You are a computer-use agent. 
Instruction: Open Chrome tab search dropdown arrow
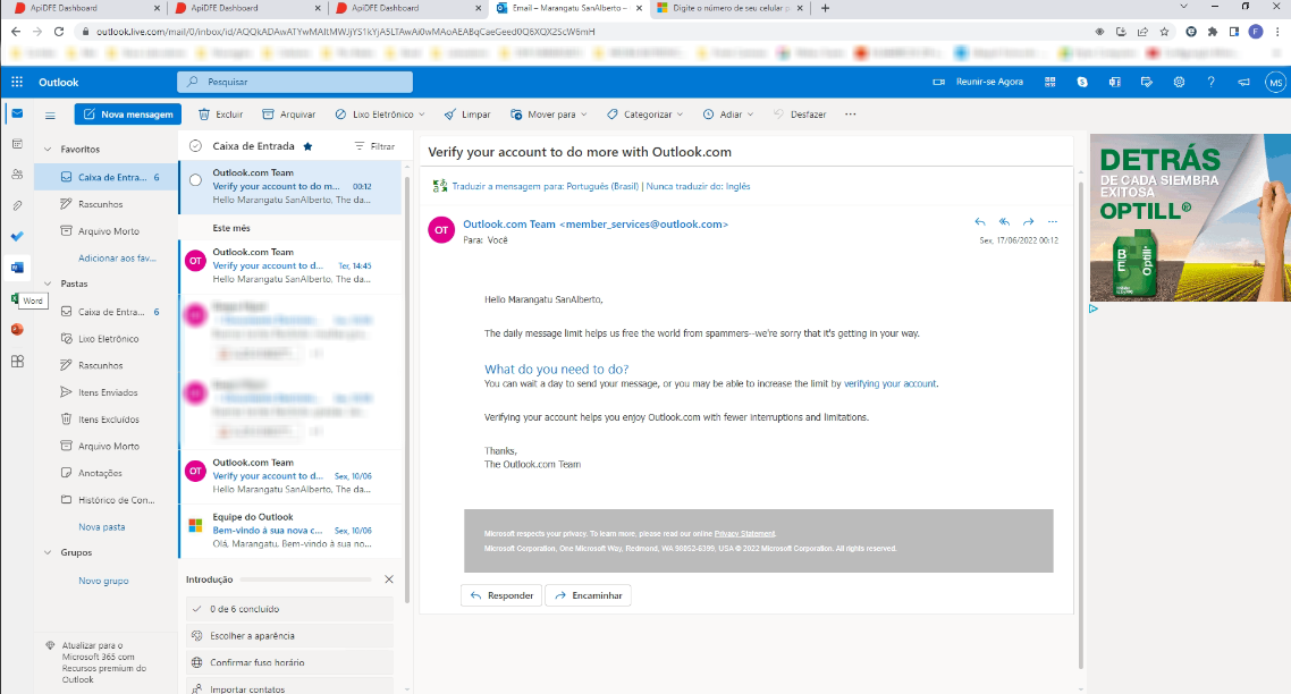pyautogui.click(x=1185, y=7)
